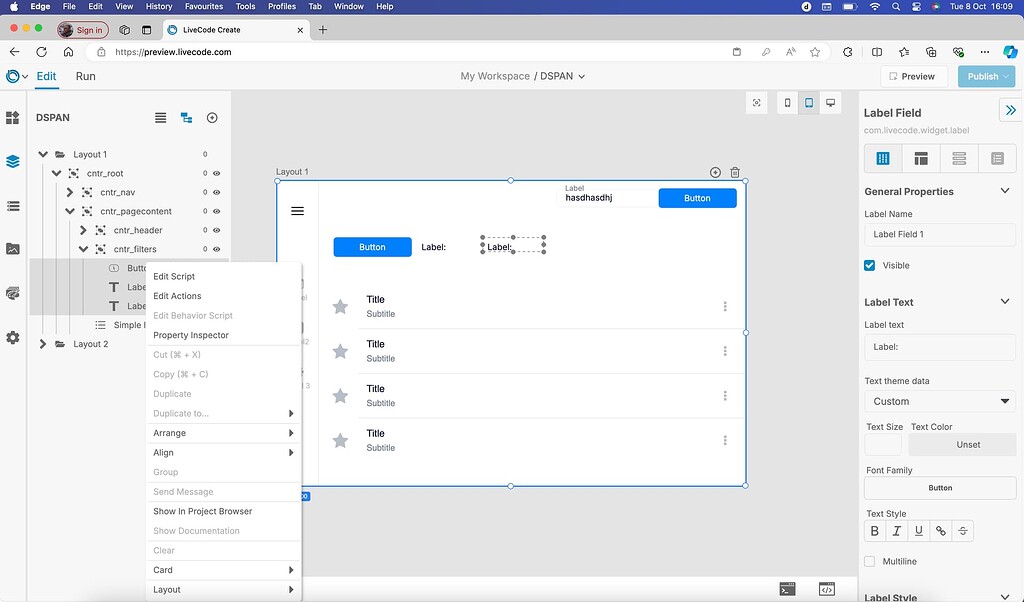The height and width of the screenshot is (602, 1024).
Task: Select the strikethrough text style icon
Action: coord(962,530)
